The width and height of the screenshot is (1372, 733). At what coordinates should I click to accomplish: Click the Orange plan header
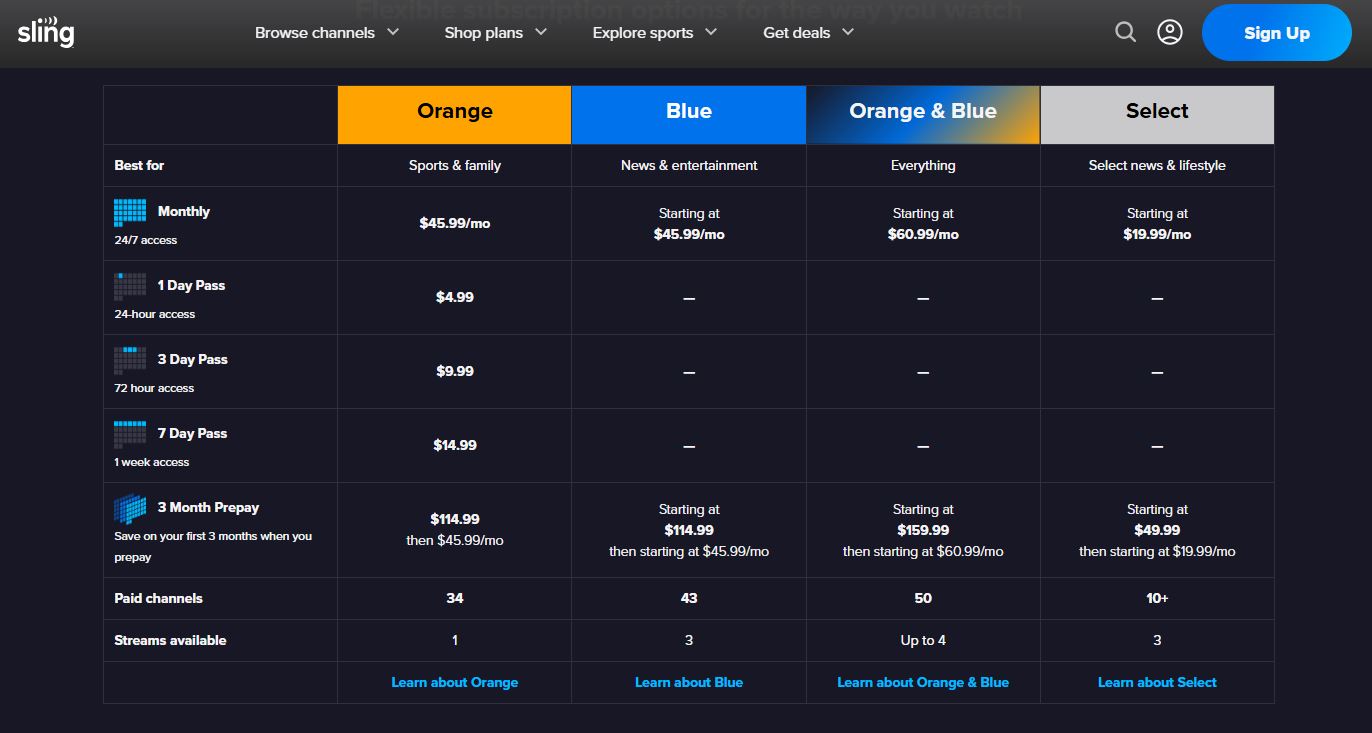coord(455,115)
